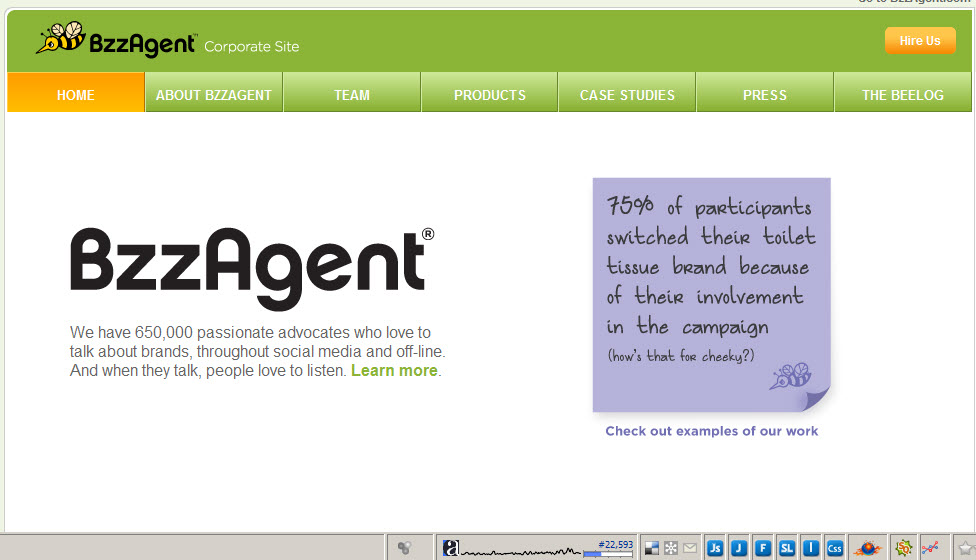Viewport: 976px width, 560px height.
Task: Toggle the F (Flash) status bar button
Action: coord(762,547)
